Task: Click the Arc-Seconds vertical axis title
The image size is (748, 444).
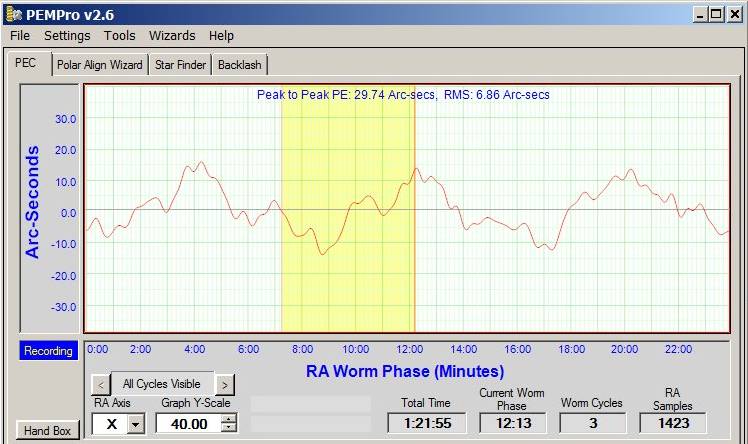Action: pyautogui.click(x=32, y=202)
